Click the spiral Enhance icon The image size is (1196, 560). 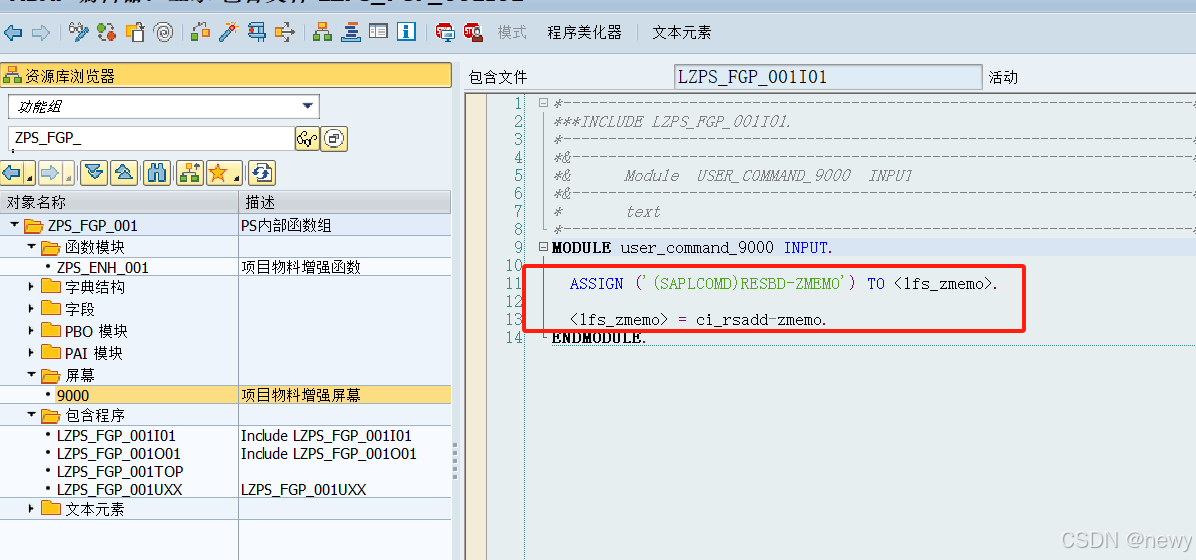pos(163,32)
